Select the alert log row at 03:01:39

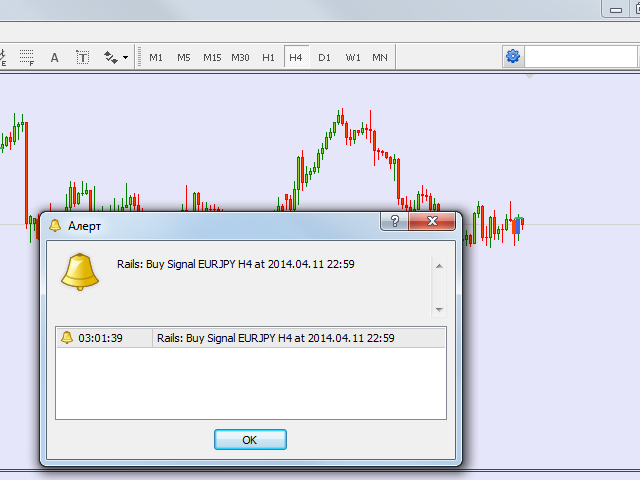pos(251,338)
